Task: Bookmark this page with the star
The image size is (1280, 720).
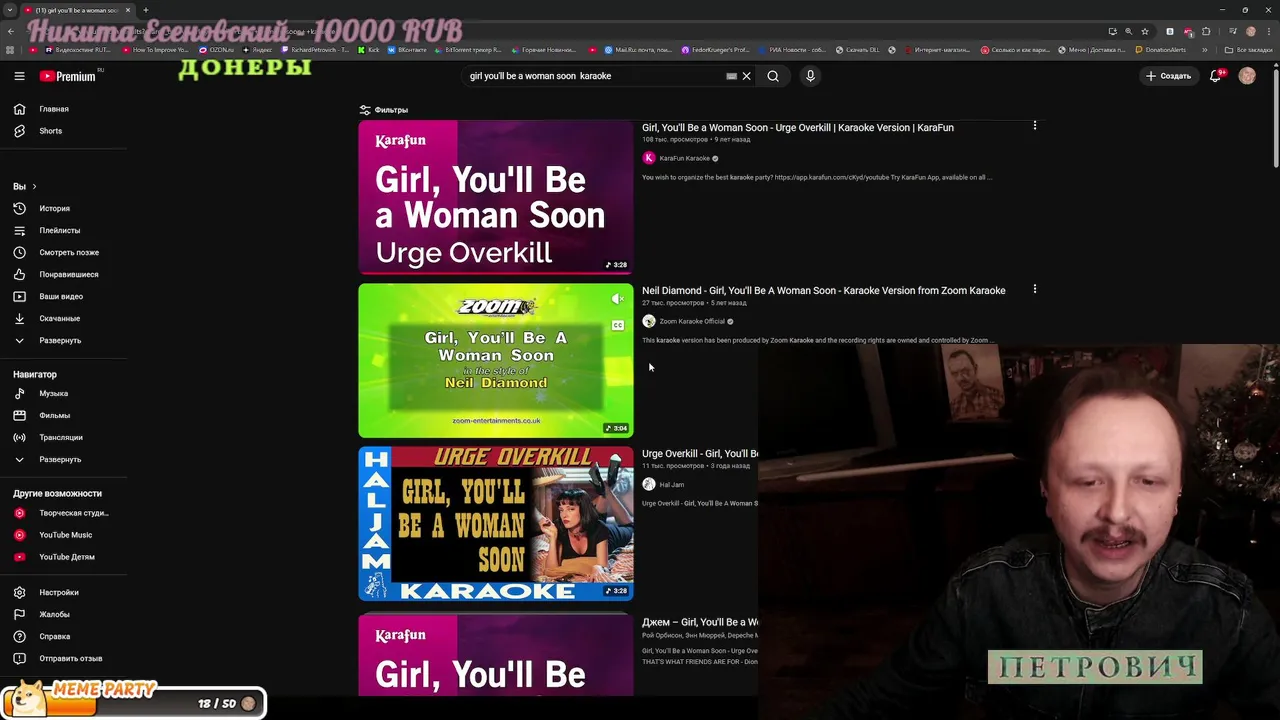Action: (x=1145, y=31)
